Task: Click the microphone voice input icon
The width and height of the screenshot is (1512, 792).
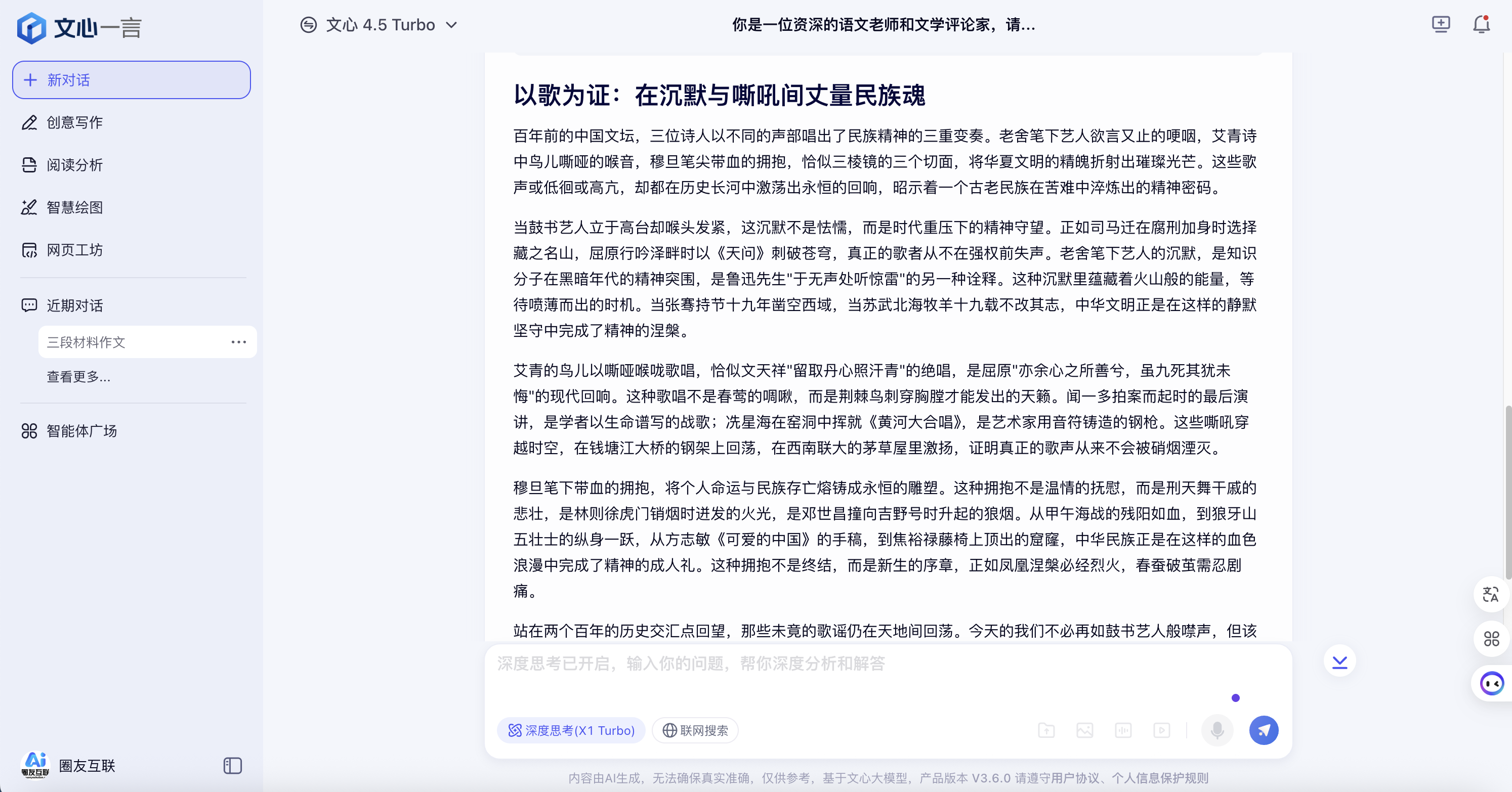Action: (1217, 730)
